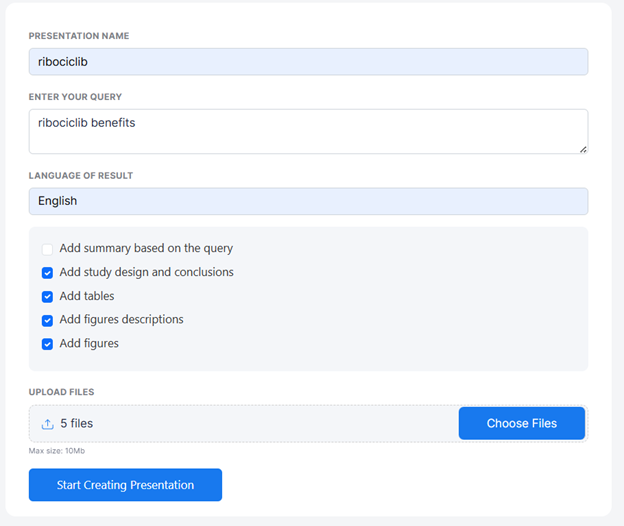Click the Add study design and conclusions label text
The height and width of the screenshot is (526, 624).
click(x=146, y=272)
